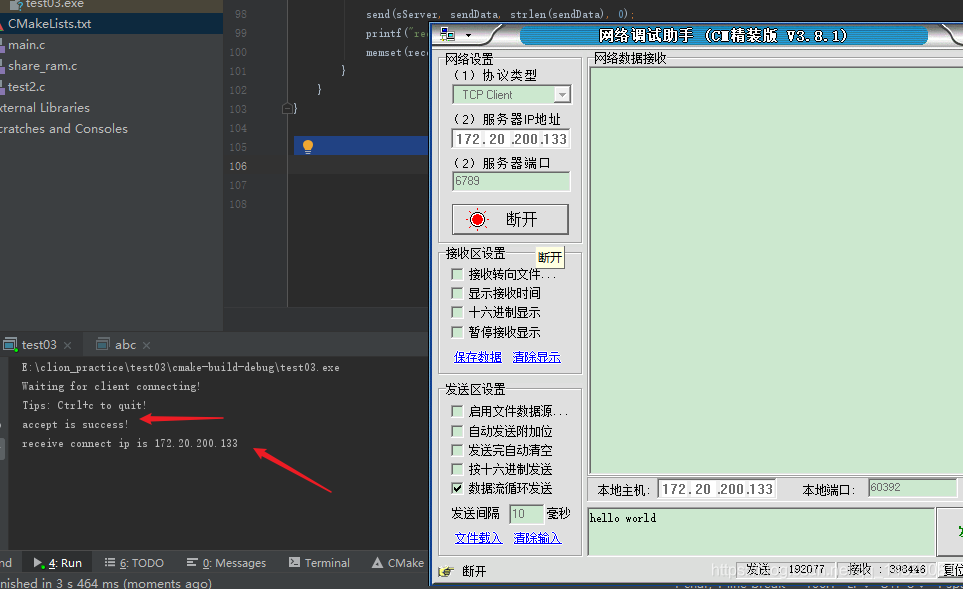Click the 'accept is success!' console line
The width and height of the screenshot is (963, 589).
pos(75,424)
